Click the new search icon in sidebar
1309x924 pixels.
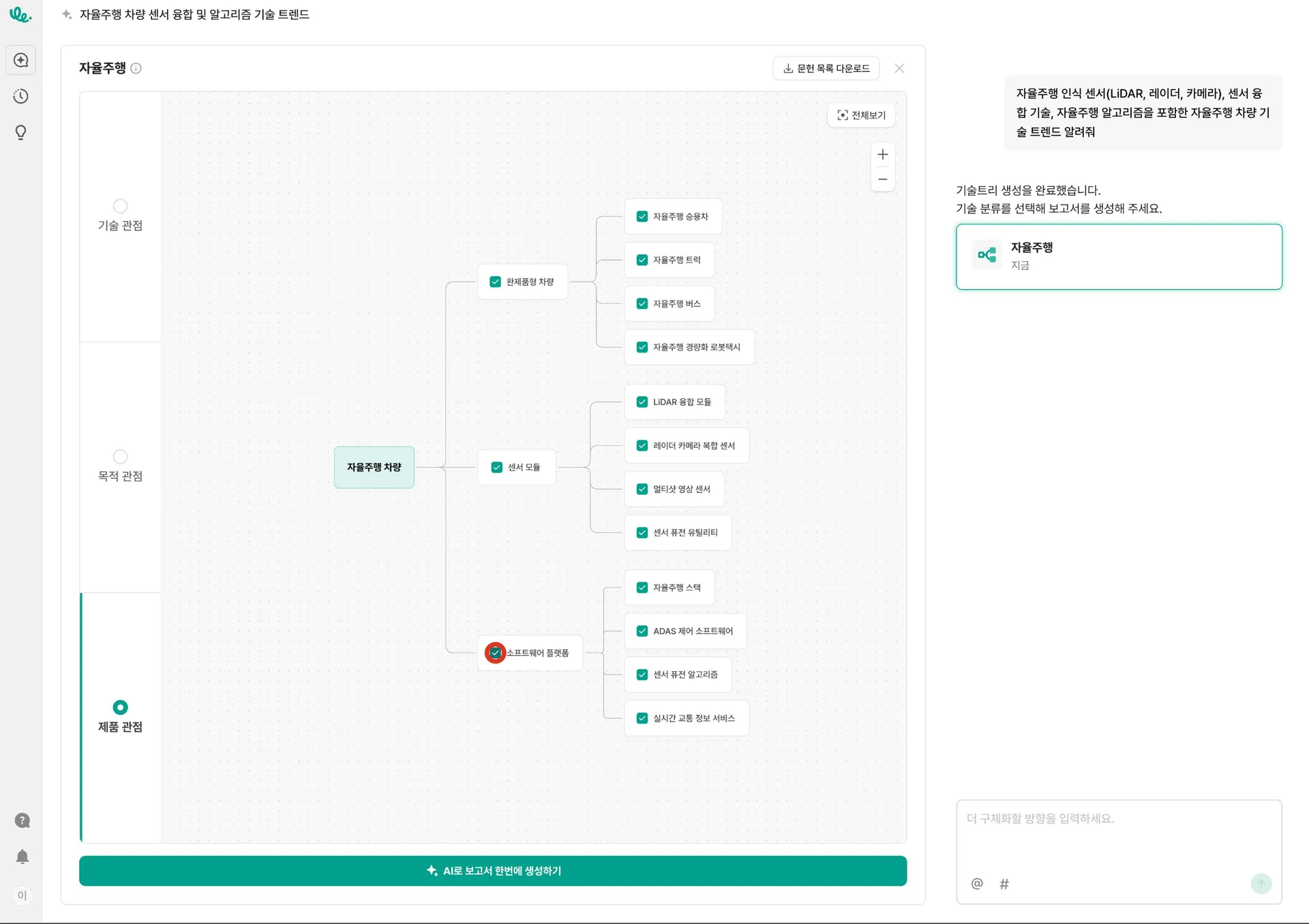[21, 60]
